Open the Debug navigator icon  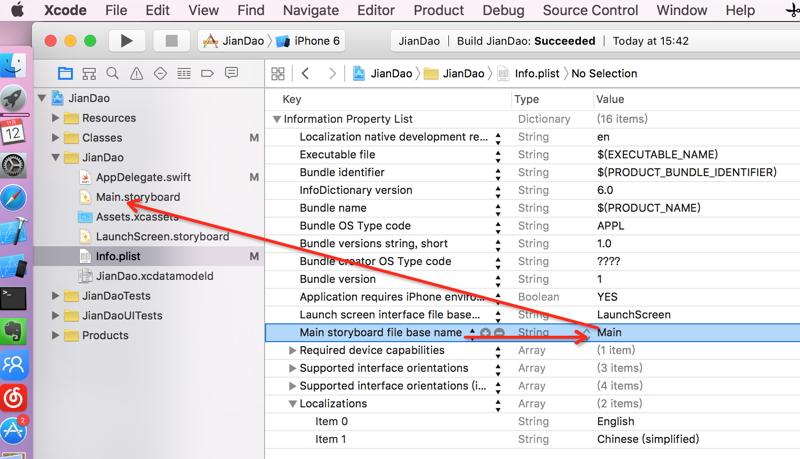pyautogui.click(x=184, y=73)
